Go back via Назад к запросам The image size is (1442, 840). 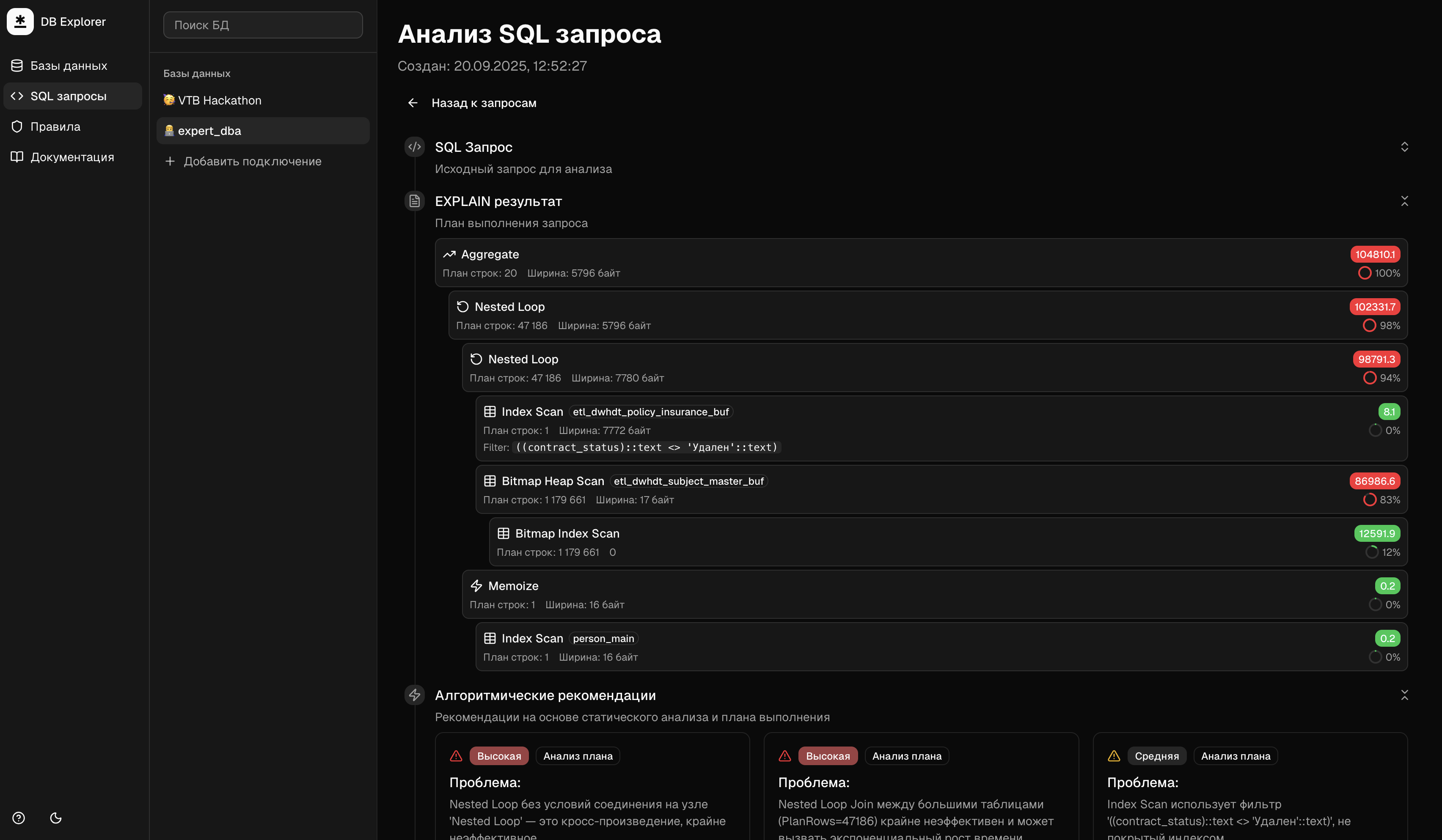(484, 103)
